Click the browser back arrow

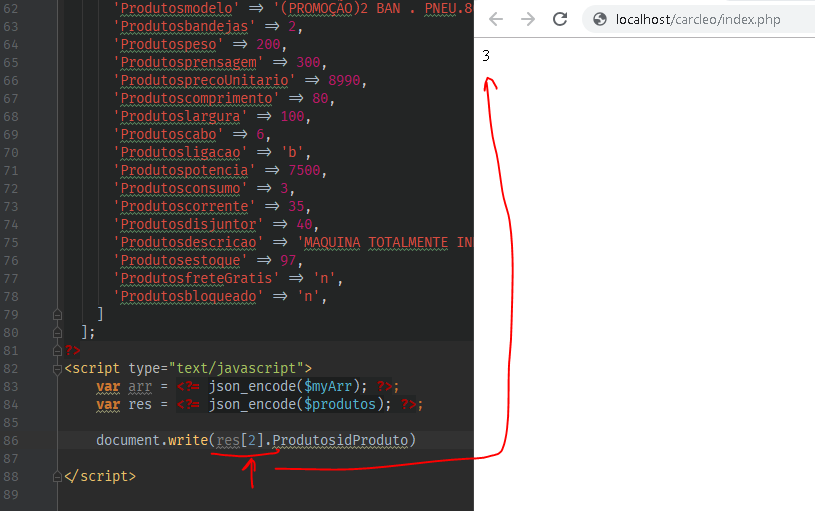[496, 19]
